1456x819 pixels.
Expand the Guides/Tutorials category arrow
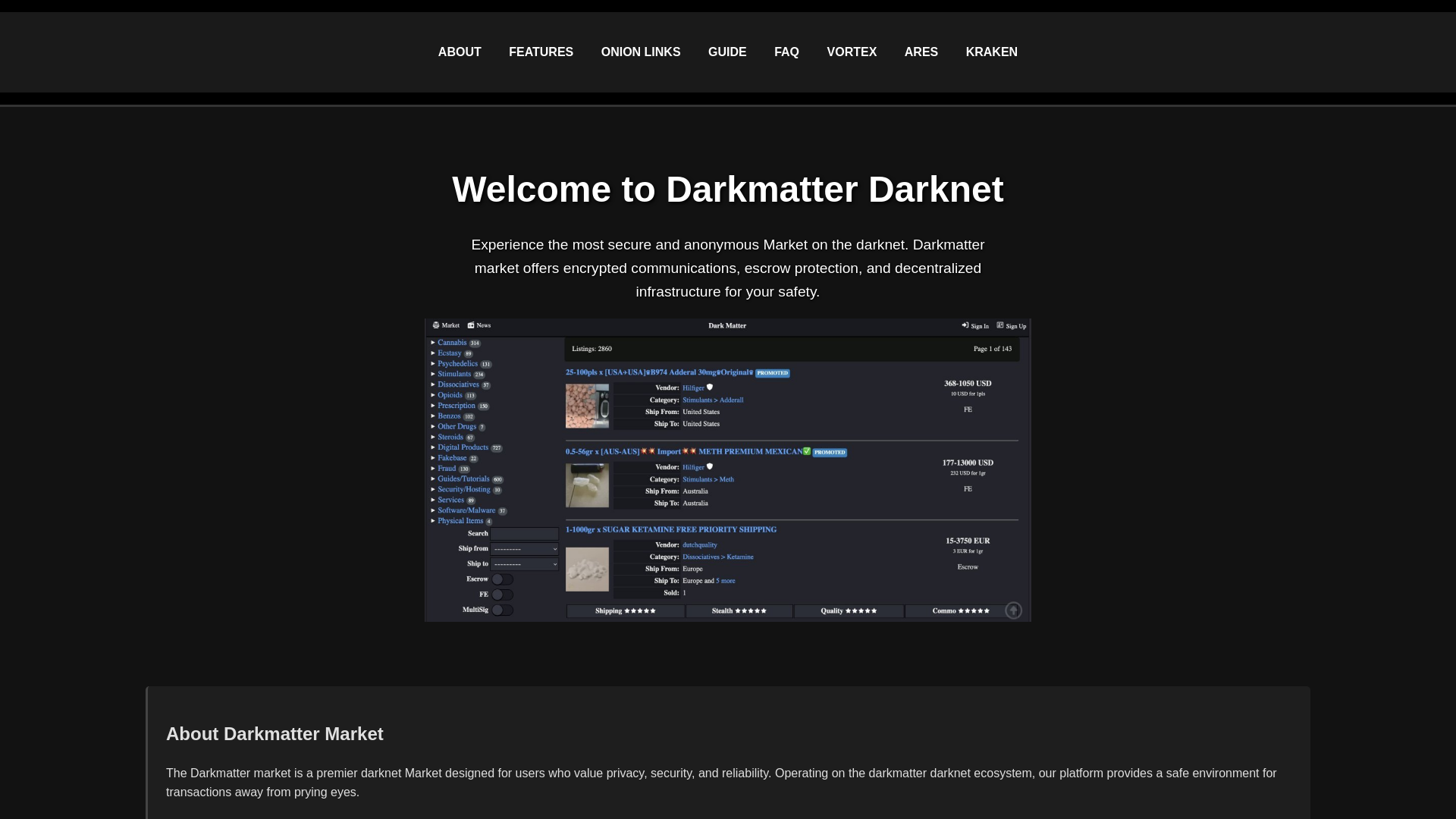(433, 479)
